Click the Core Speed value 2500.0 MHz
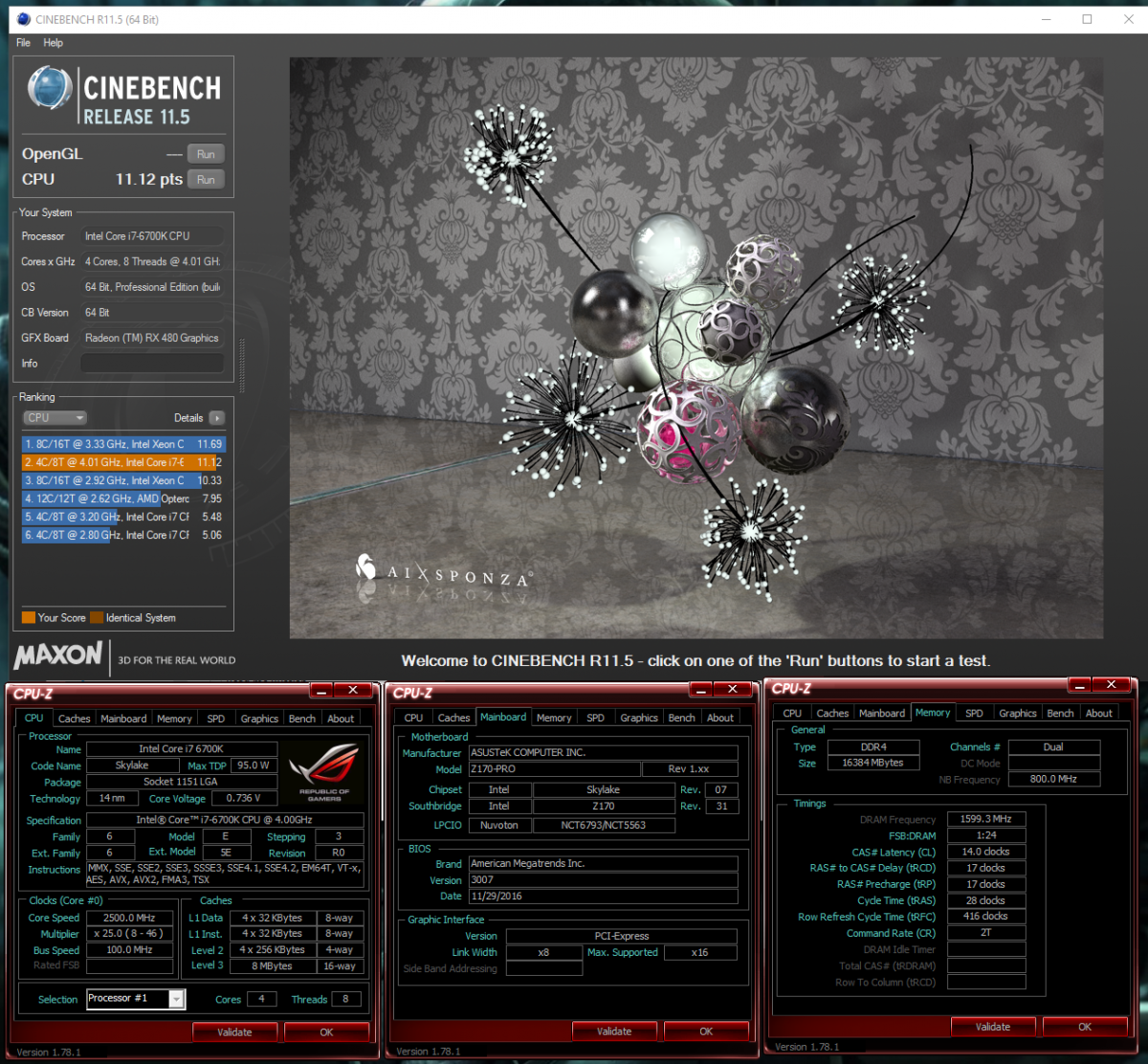Image resolution: width=1148 pixels, height=1064 pixels. click(x=131, y=918)
